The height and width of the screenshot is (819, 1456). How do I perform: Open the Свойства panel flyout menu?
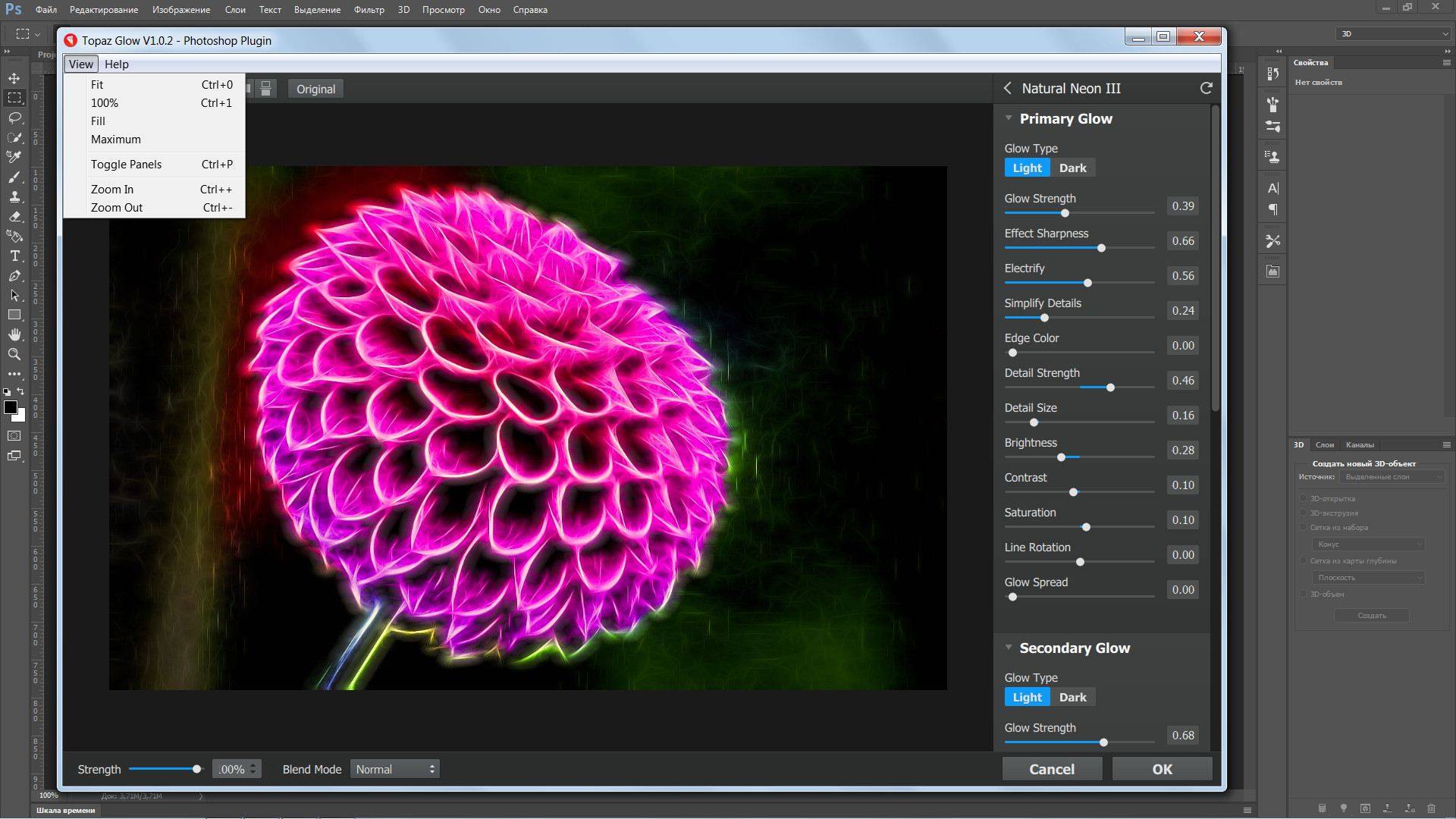point(1446,62)
